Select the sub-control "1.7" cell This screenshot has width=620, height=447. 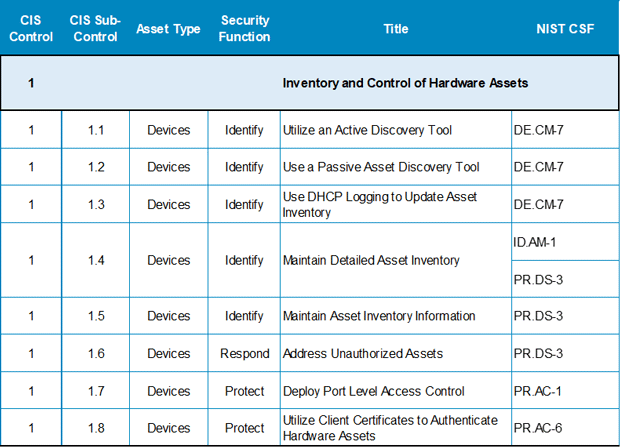coord(95,391)
